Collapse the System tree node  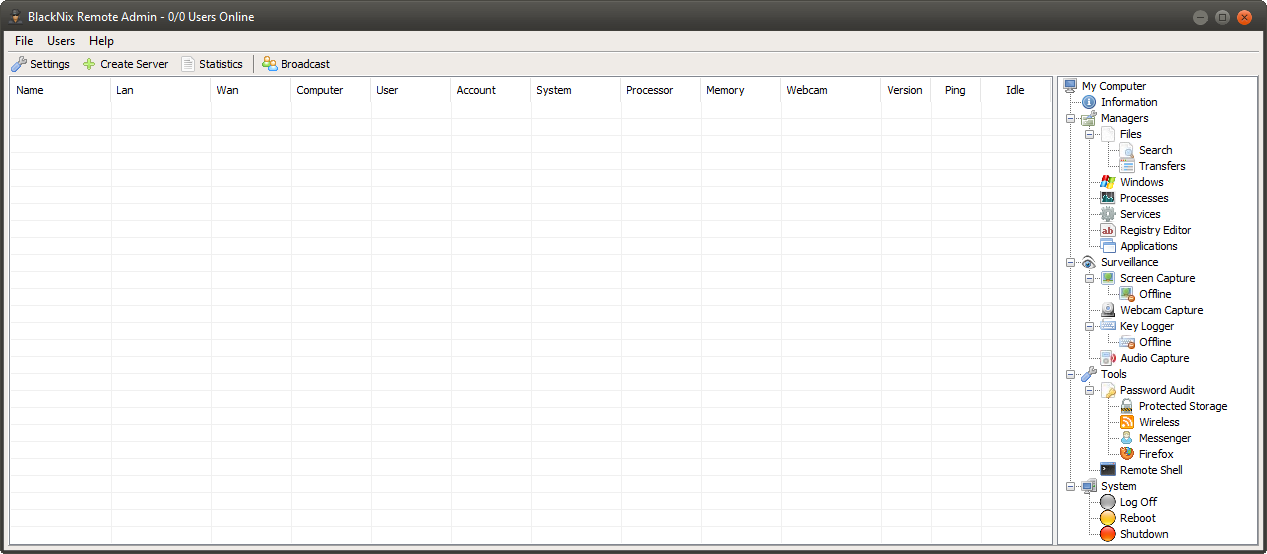tap(1071, 486)
